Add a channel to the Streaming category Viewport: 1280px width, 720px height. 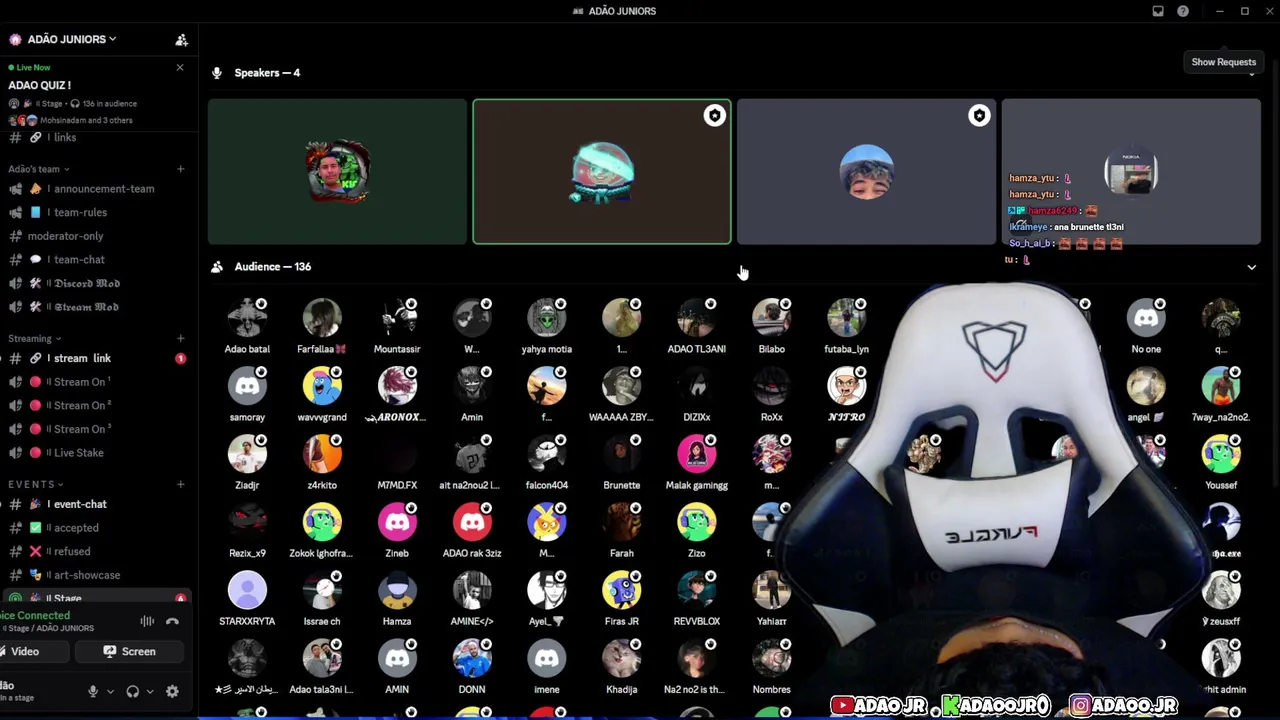click(180, 339)
